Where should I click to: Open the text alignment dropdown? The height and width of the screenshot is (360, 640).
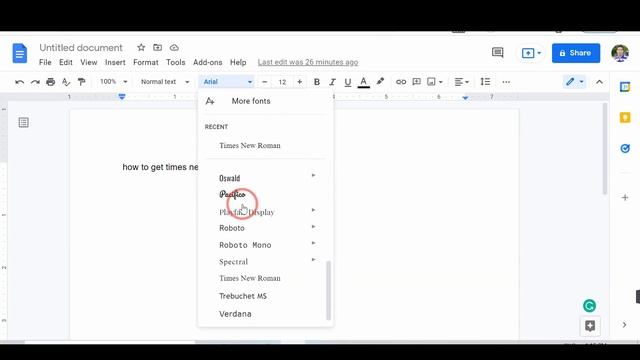(462, 82)
